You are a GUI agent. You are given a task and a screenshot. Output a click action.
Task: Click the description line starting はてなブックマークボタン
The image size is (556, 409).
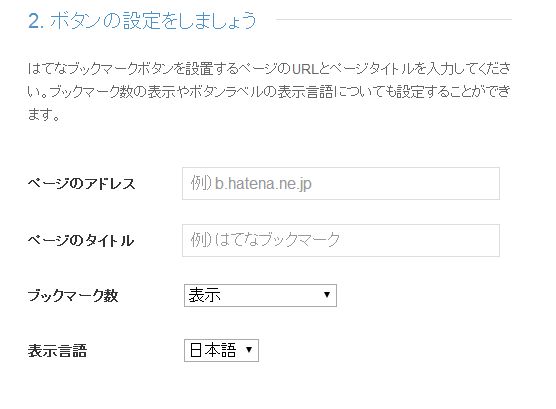[269, 68]
